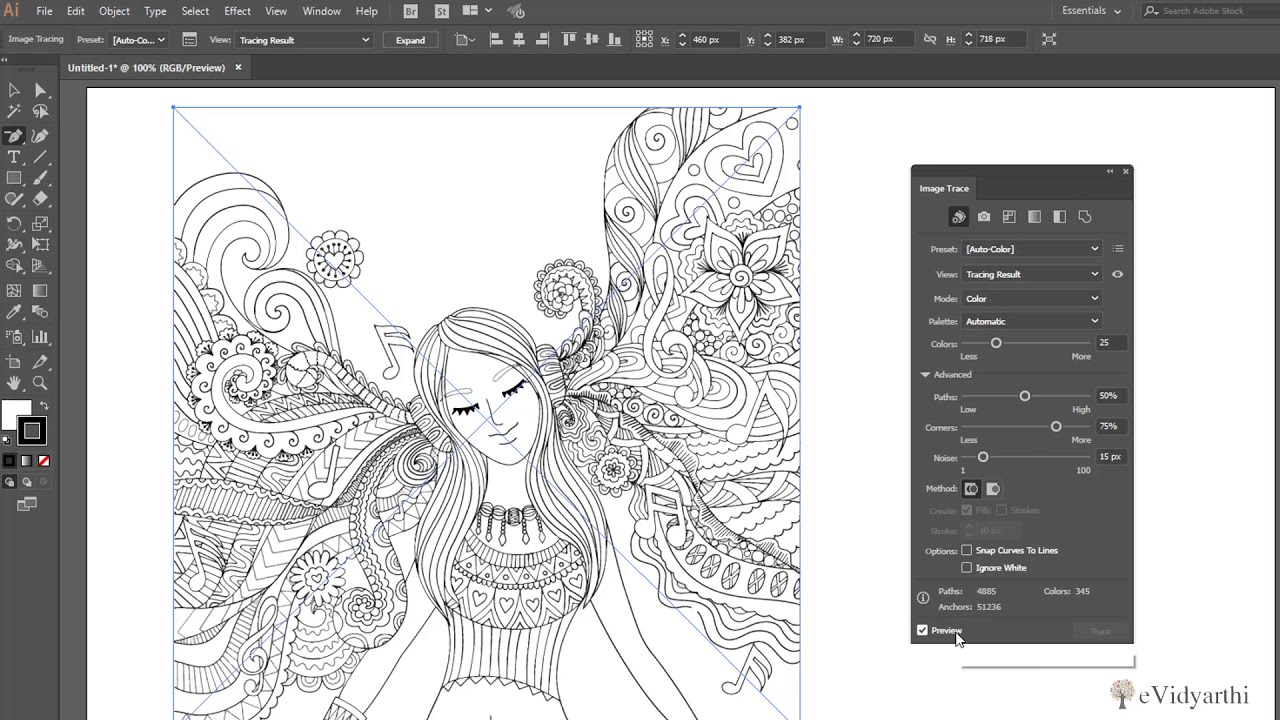Click the Low Color preset icon
The width and height of the screenshot is (1280, 720).
[x=1009, y=217]
